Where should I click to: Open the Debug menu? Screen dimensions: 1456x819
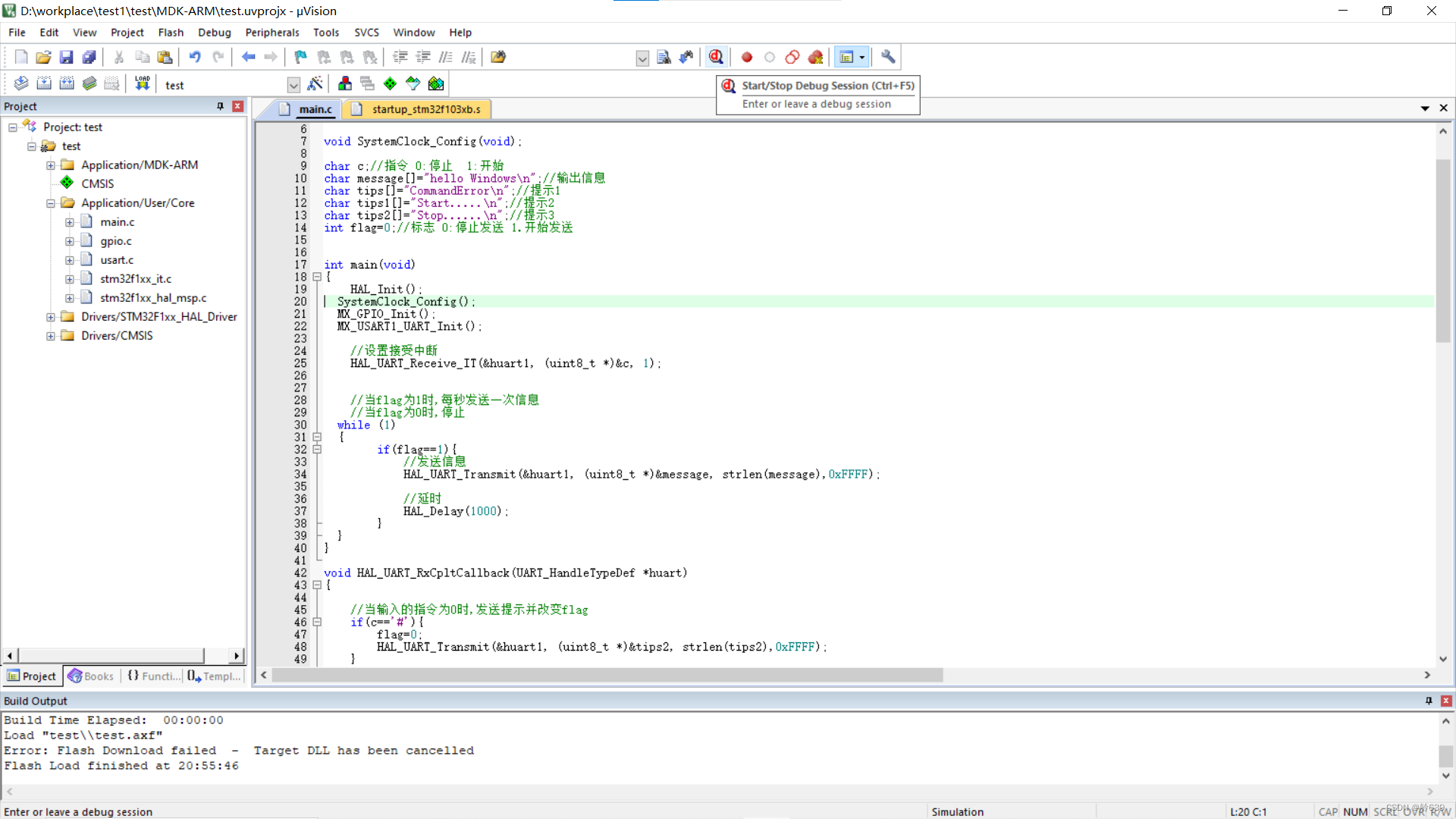tap(215, 33)
